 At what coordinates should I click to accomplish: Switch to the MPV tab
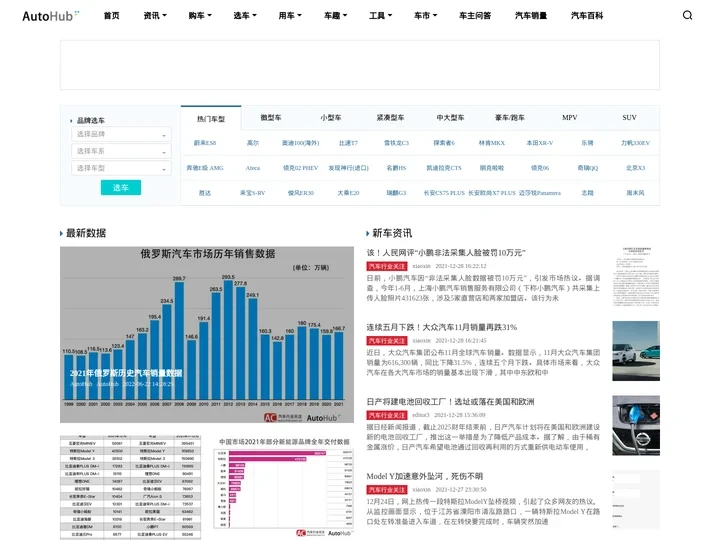click(x=569, y=118)
